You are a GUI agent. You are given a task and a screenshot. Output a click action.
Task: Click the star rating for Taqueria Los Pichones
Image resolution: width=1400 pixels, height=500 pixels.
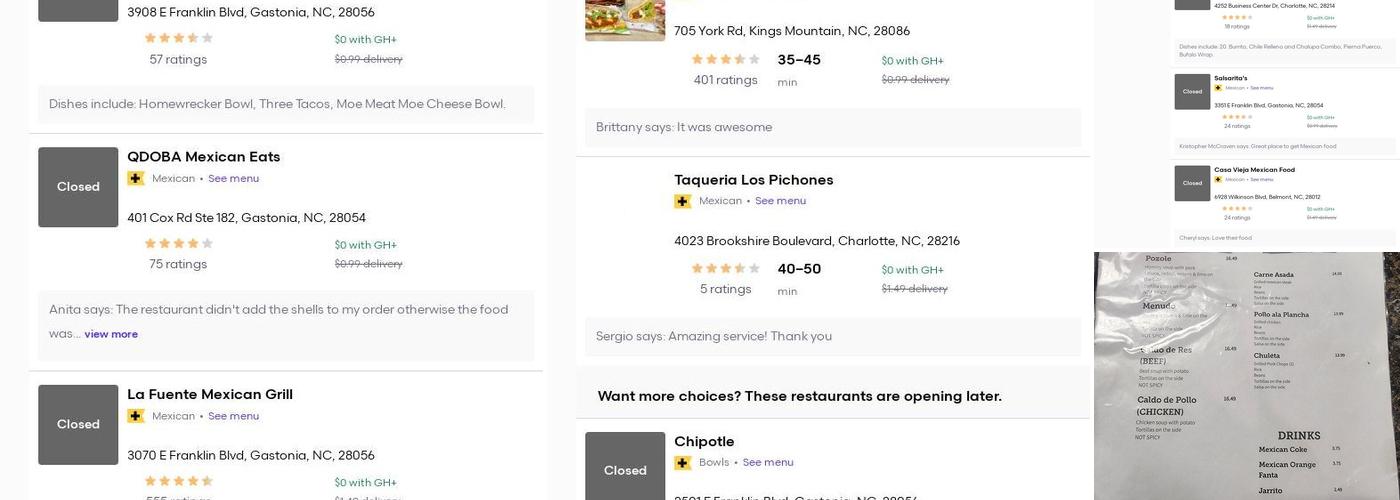click(x=726, y=269)
